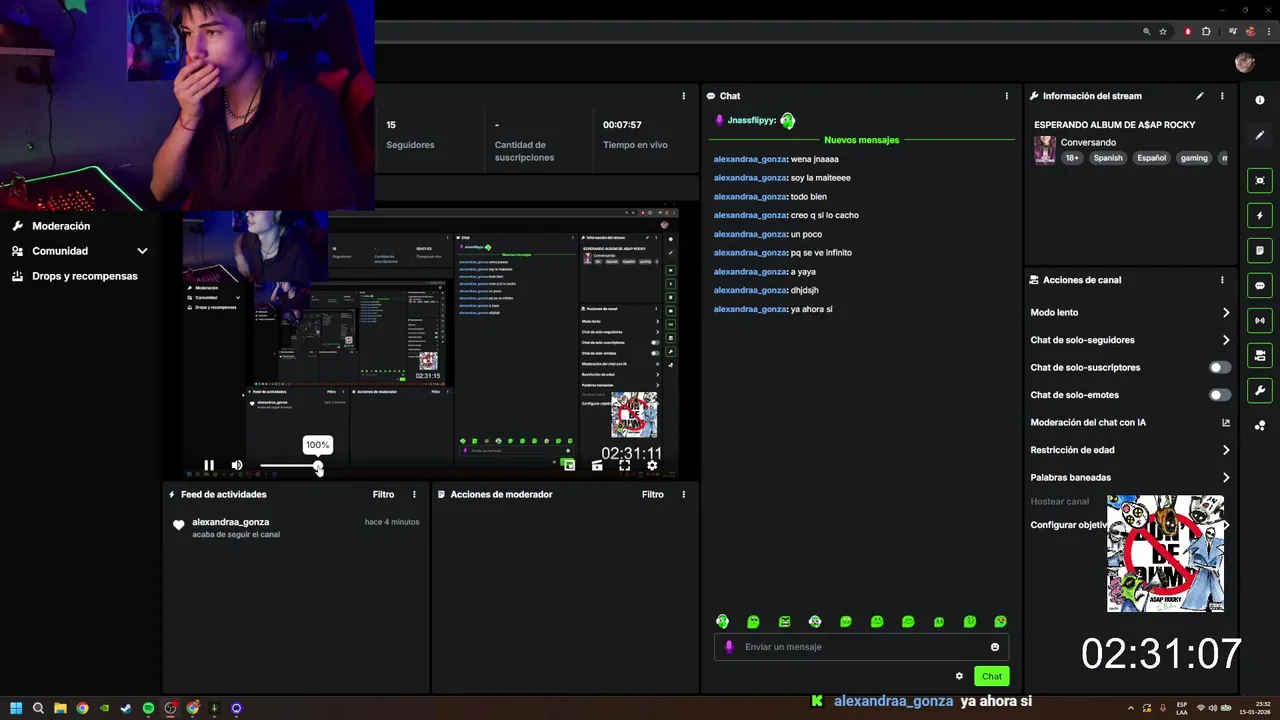Open stream preview settings gear

pyautogui.click(x=652, y=465)
